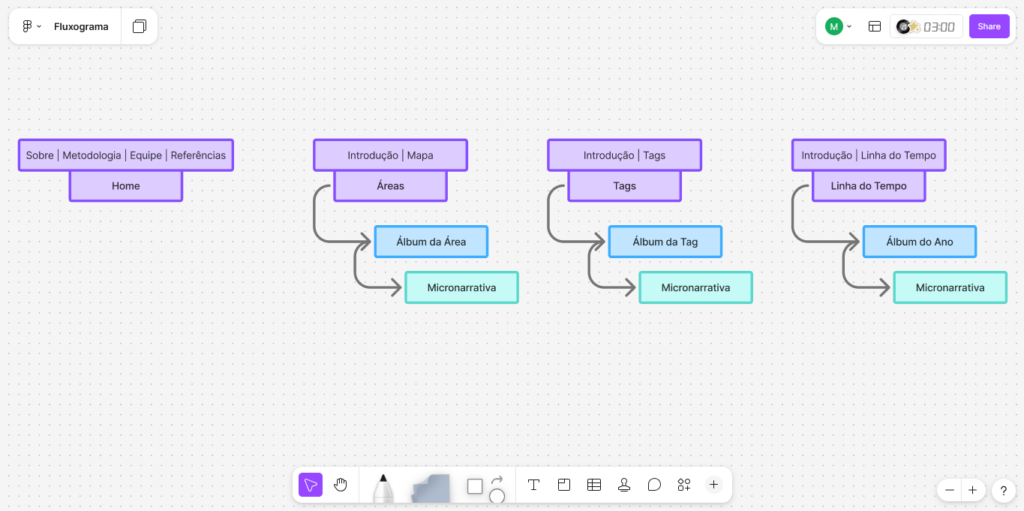Open the pages panel icon
The height and width of the screenshot is (511, 1024).
[x=139, y=27]
